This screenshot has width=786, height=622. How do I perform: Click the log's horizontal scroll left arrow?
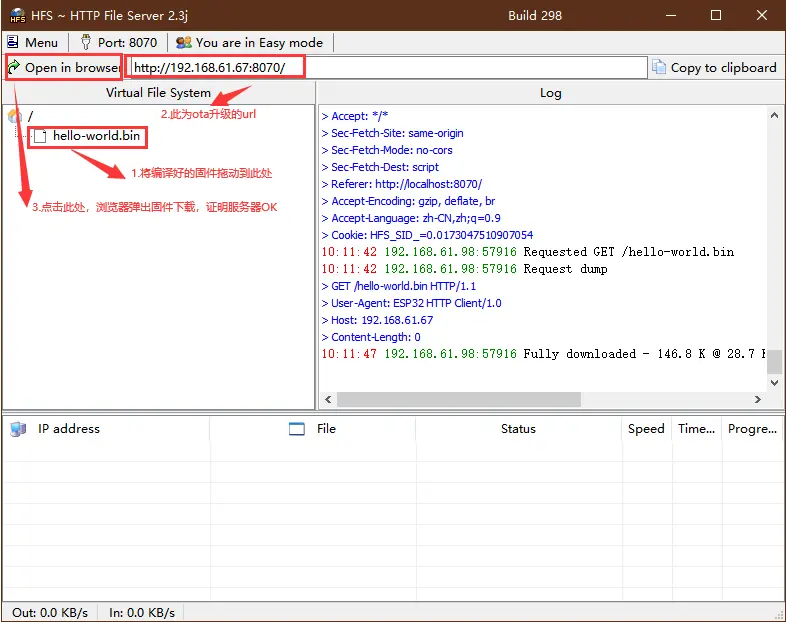click(327, 399)
